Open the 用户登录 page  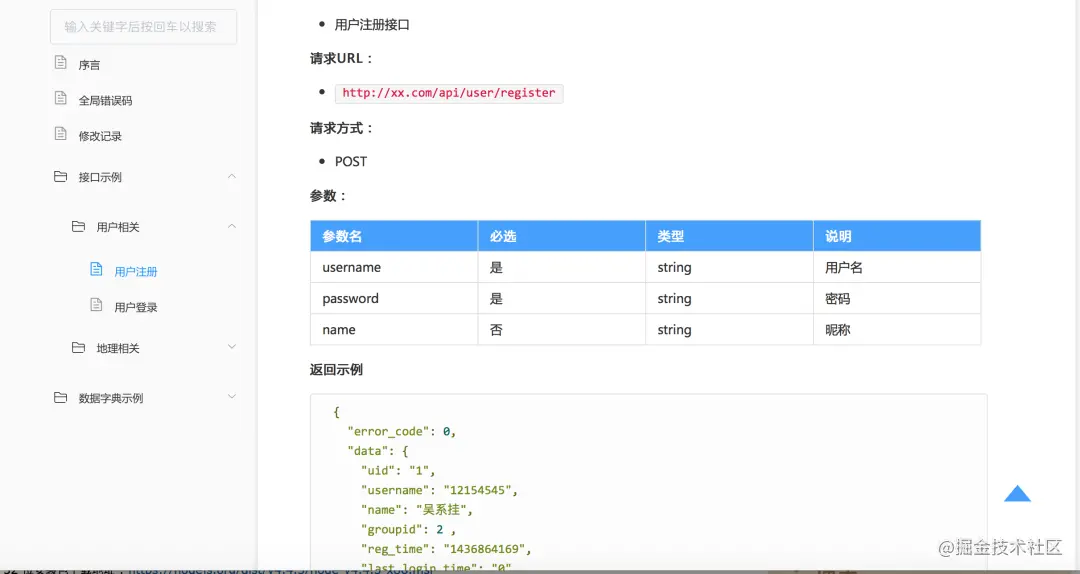tap(136, 307)
